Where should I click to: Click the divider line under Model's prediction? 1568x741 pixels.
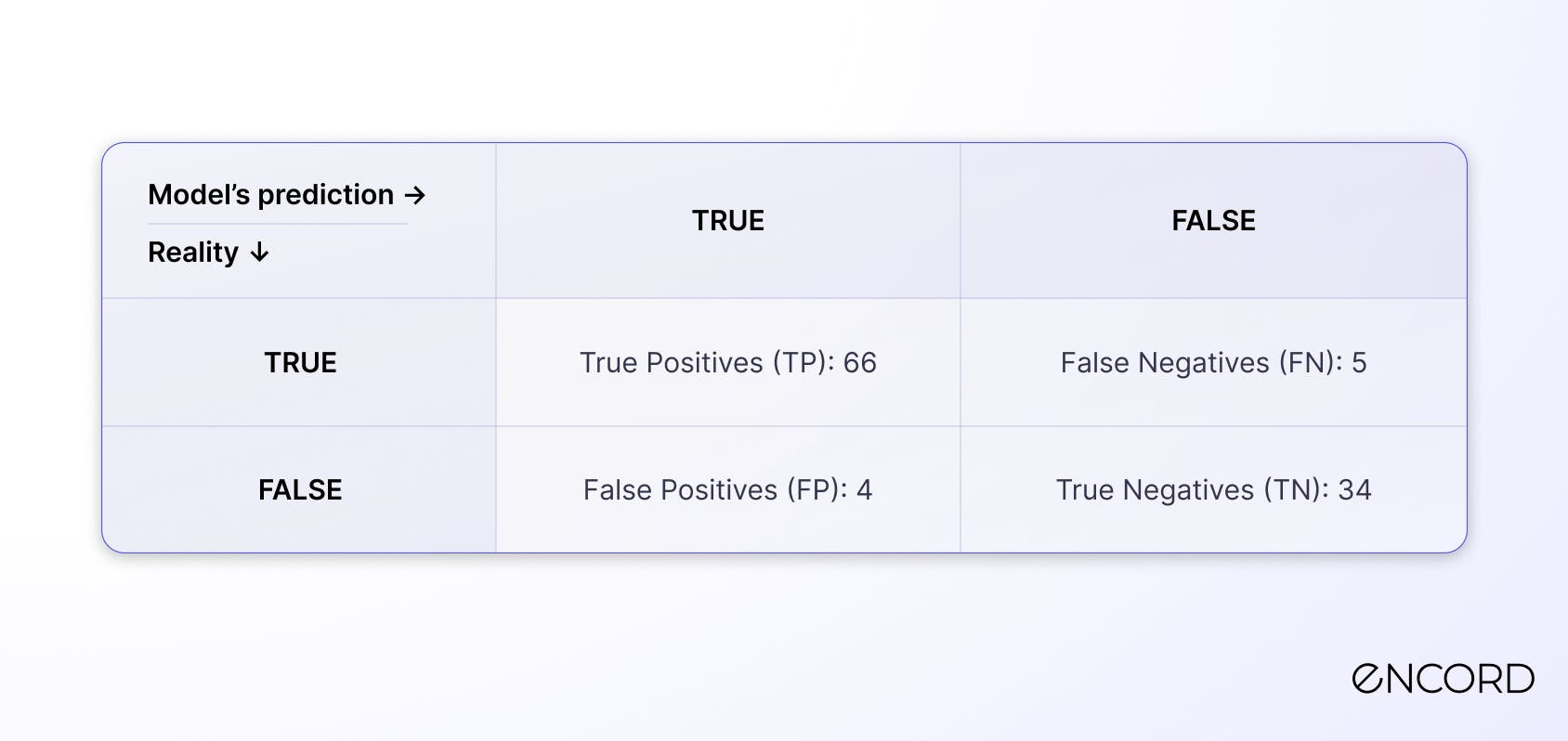pos(278,224)
